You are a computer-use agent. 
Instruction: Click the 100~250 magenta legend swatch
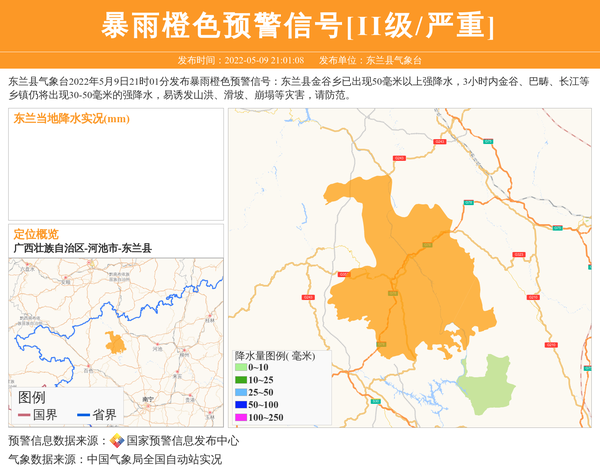pyautogui.click(x=240, y=417)
